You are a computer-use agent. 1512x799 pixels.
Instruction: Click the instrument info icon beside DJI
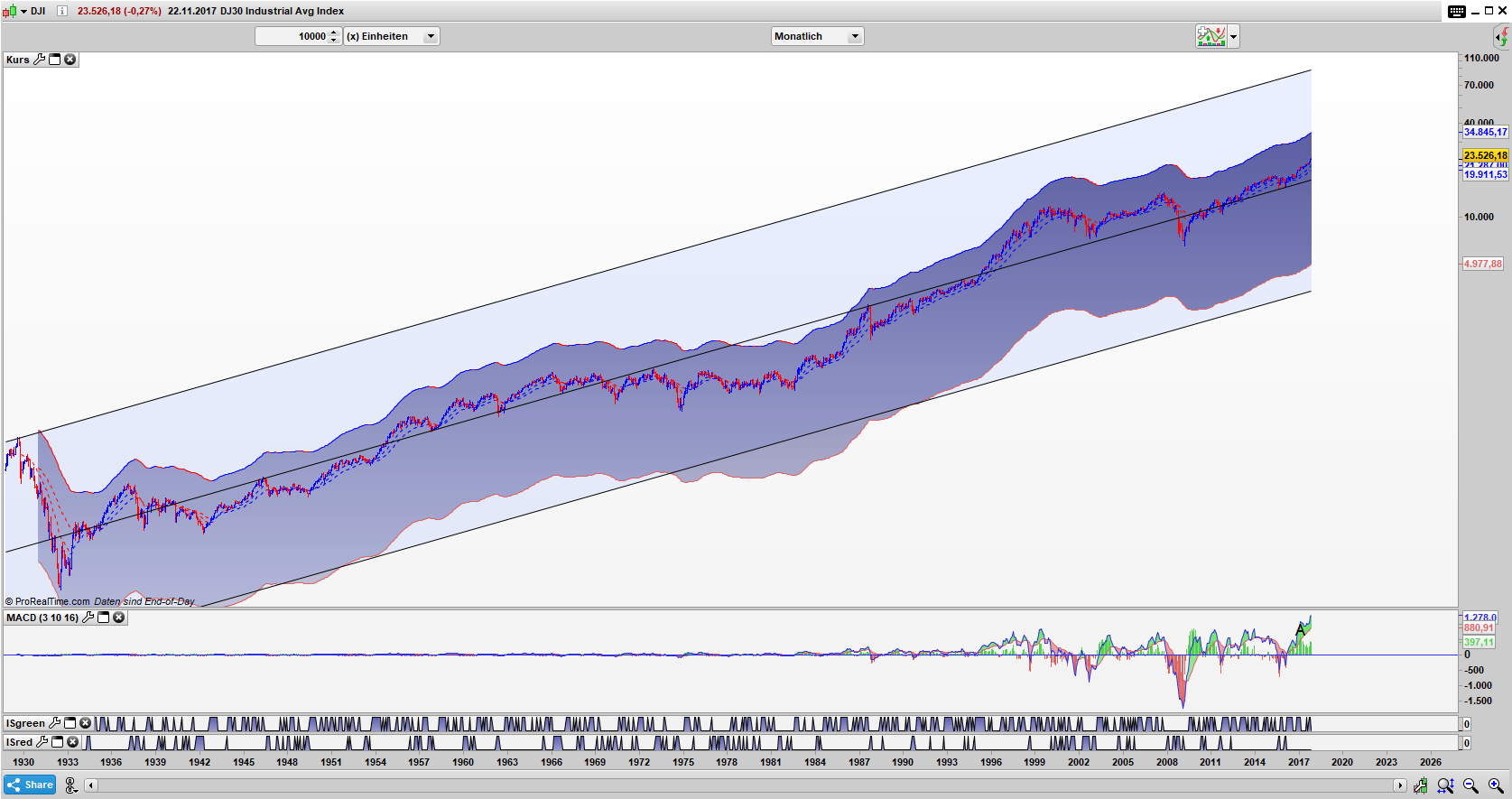61,11
